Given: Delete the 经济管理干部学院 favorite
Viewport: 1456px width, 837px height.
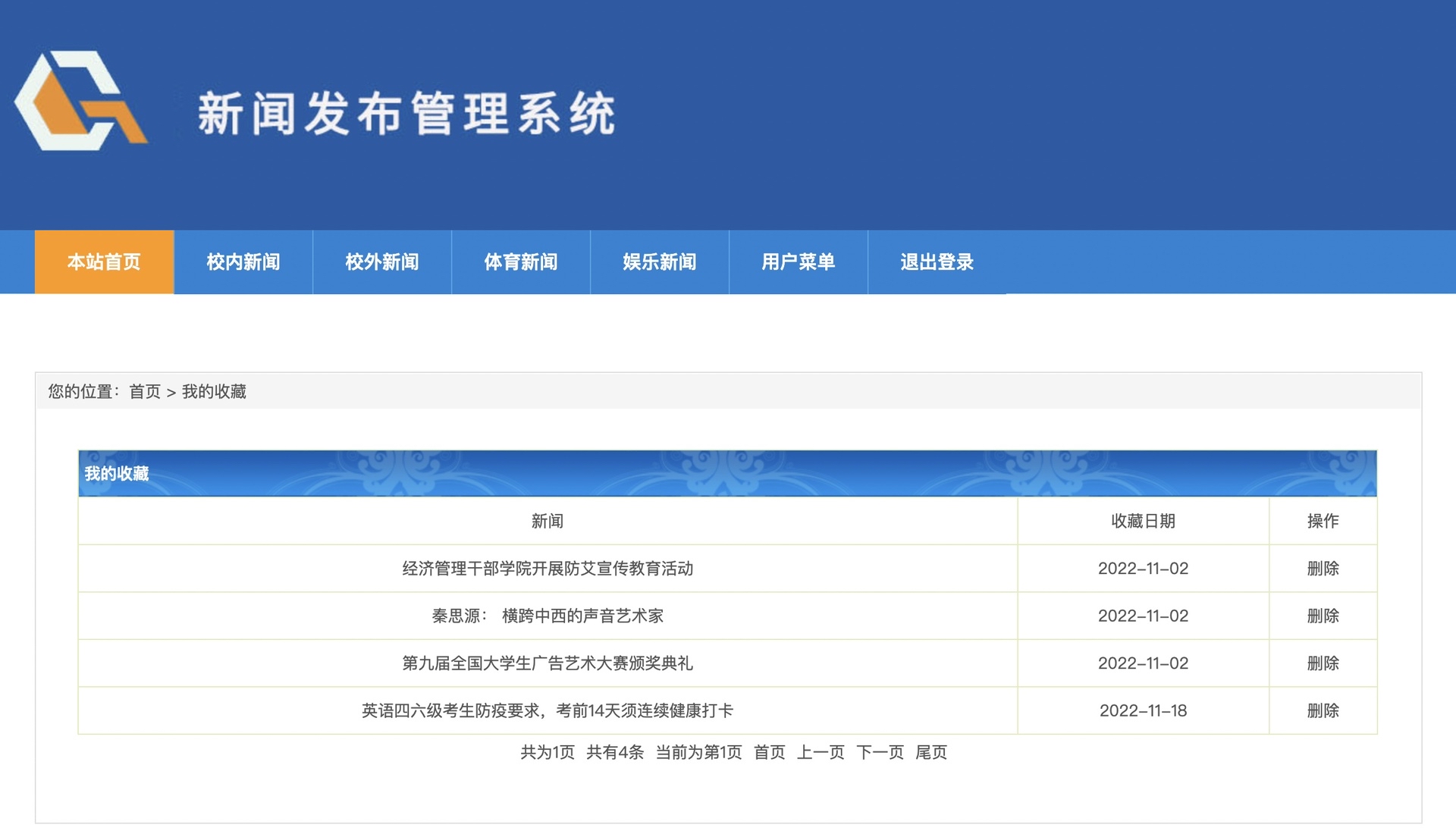Looking at the screenshot, I should (1323, 569).
